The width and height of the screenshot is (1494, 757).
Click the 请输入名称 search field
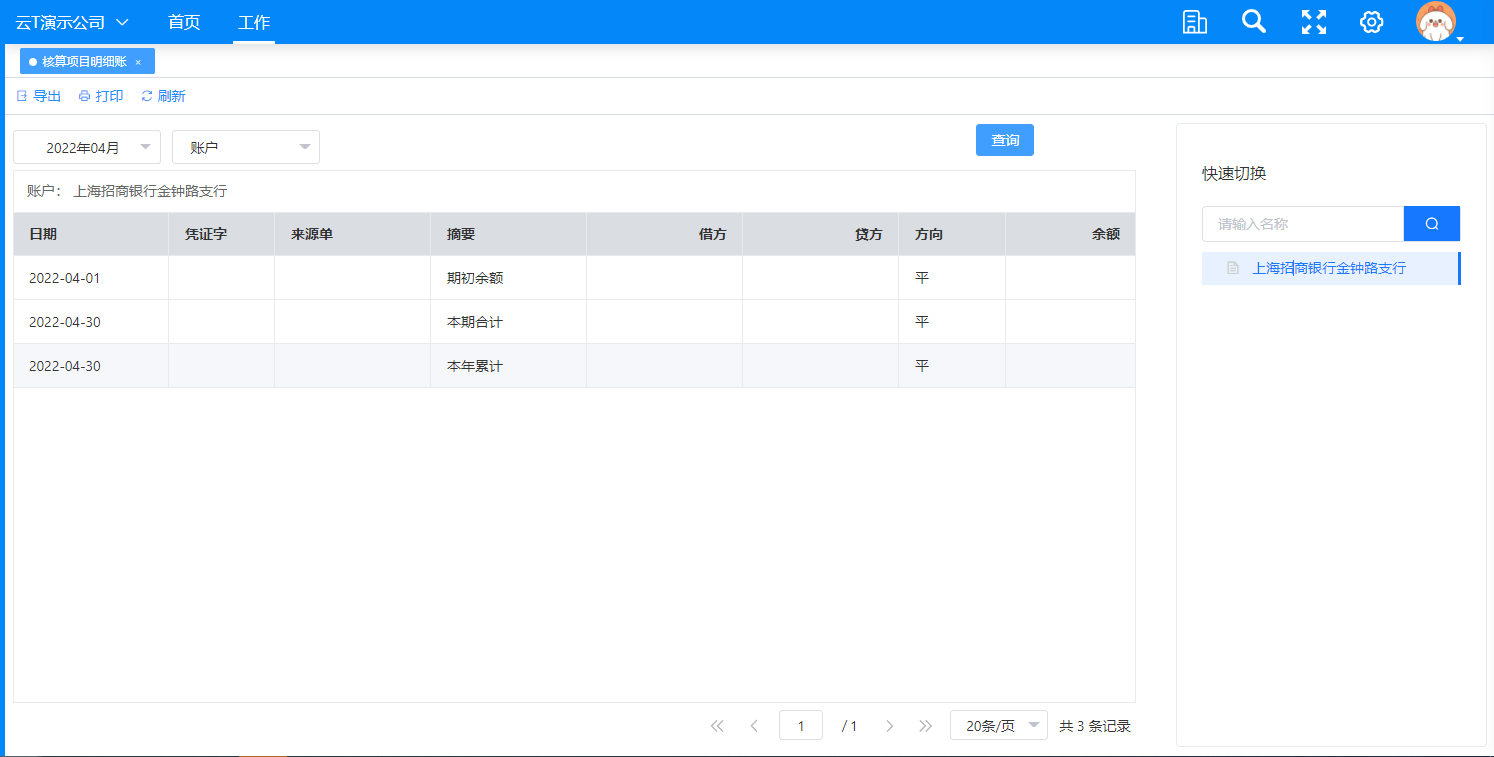coord(1302,224)
